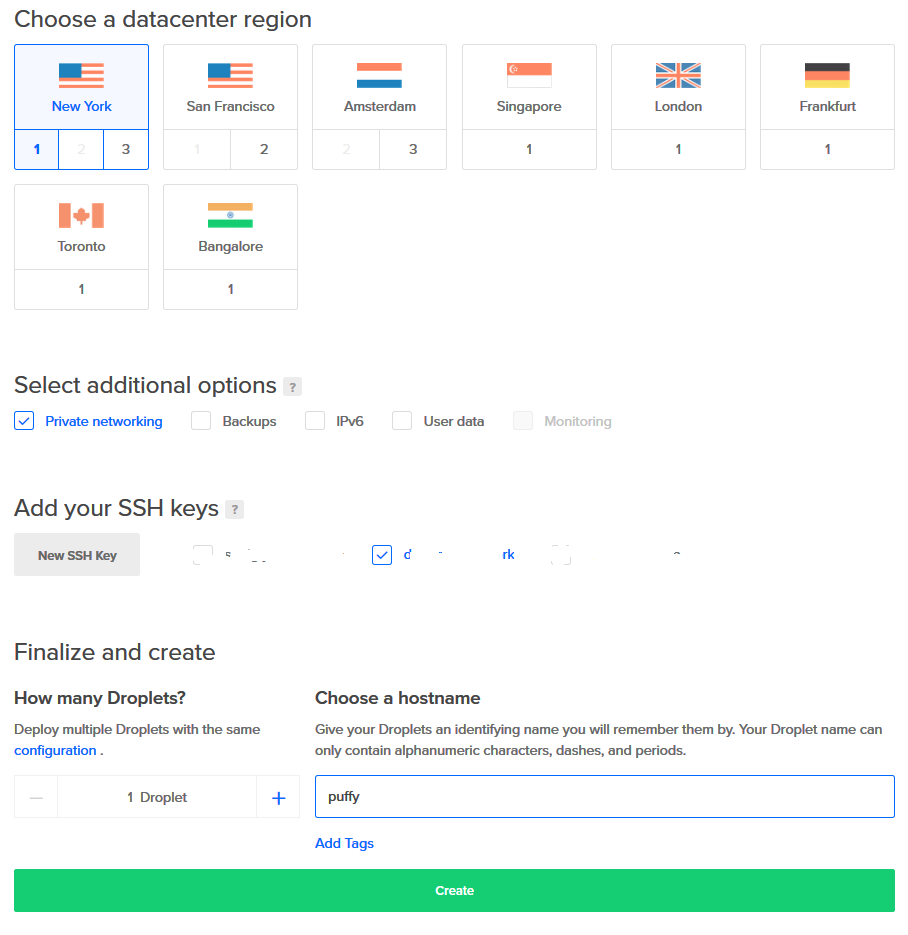The image size is (908, 935).
Task: Open help icon beside SSH keys heading
Action: pos(234,510)
